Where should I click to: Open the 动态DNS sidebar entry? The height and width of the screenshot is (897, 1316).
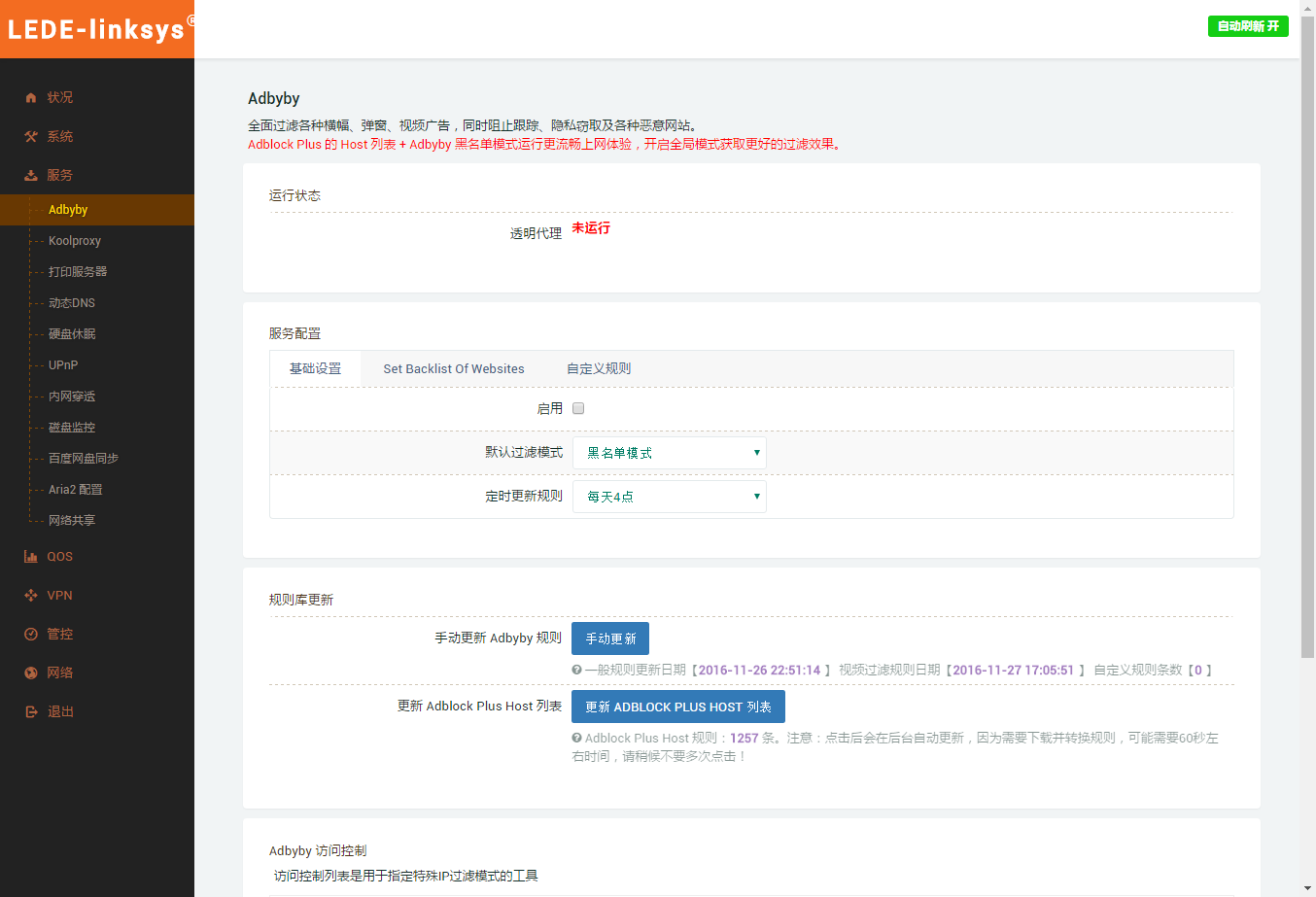coord(72,303)
